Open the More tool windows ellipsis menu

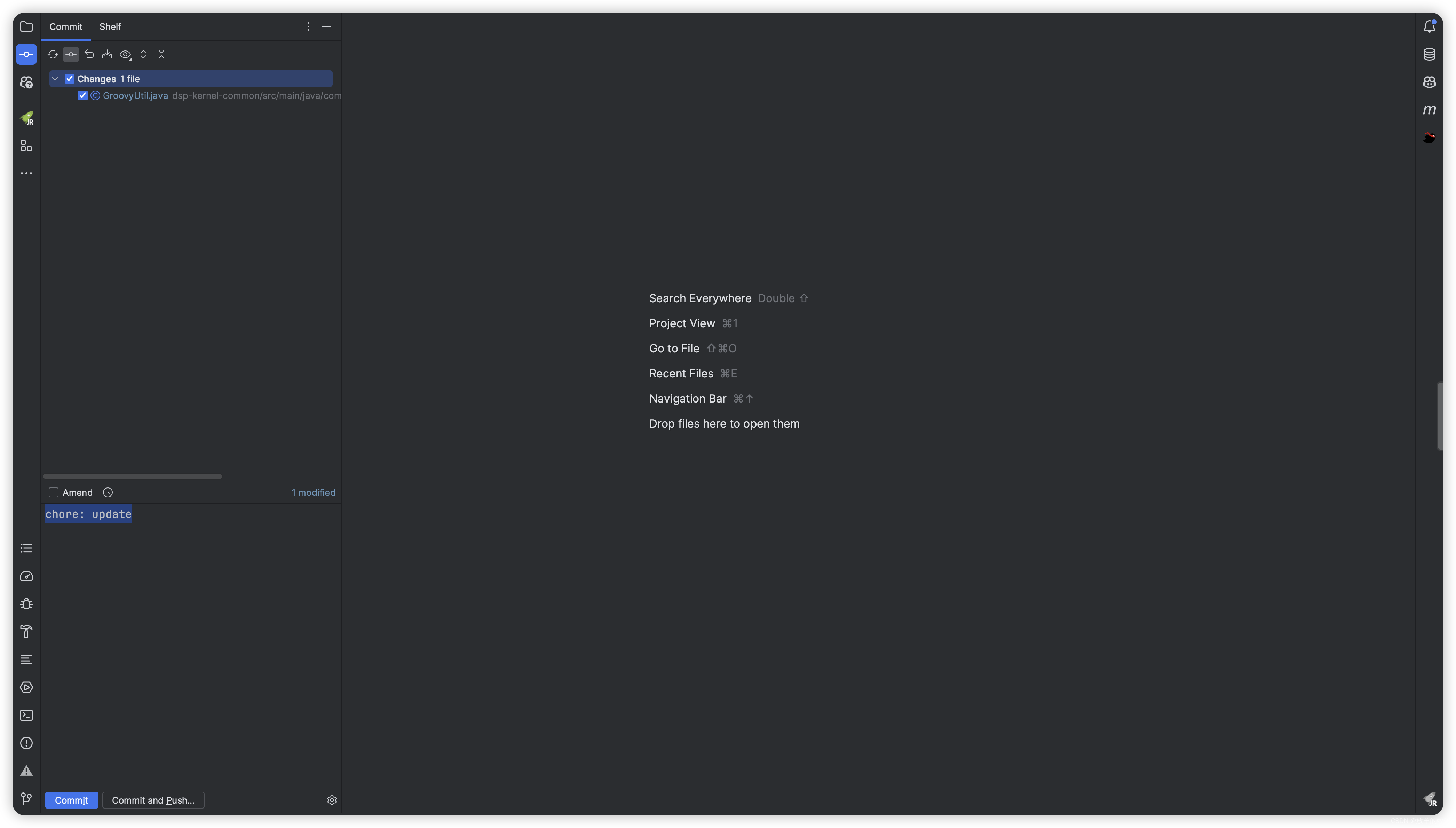pyautogui.click(x=26, y=173)
